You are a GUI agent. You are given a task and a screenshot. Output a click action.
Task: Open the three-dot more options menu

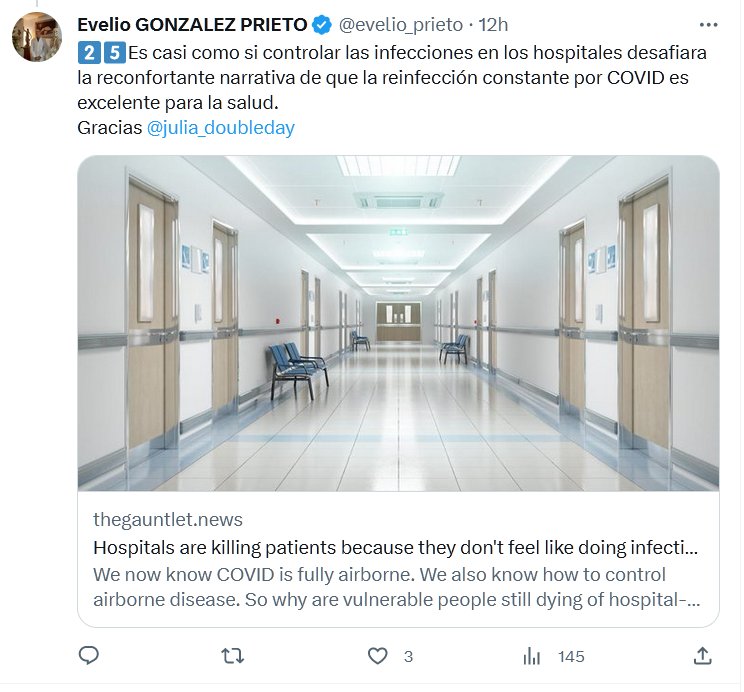[x=708, y=24]
